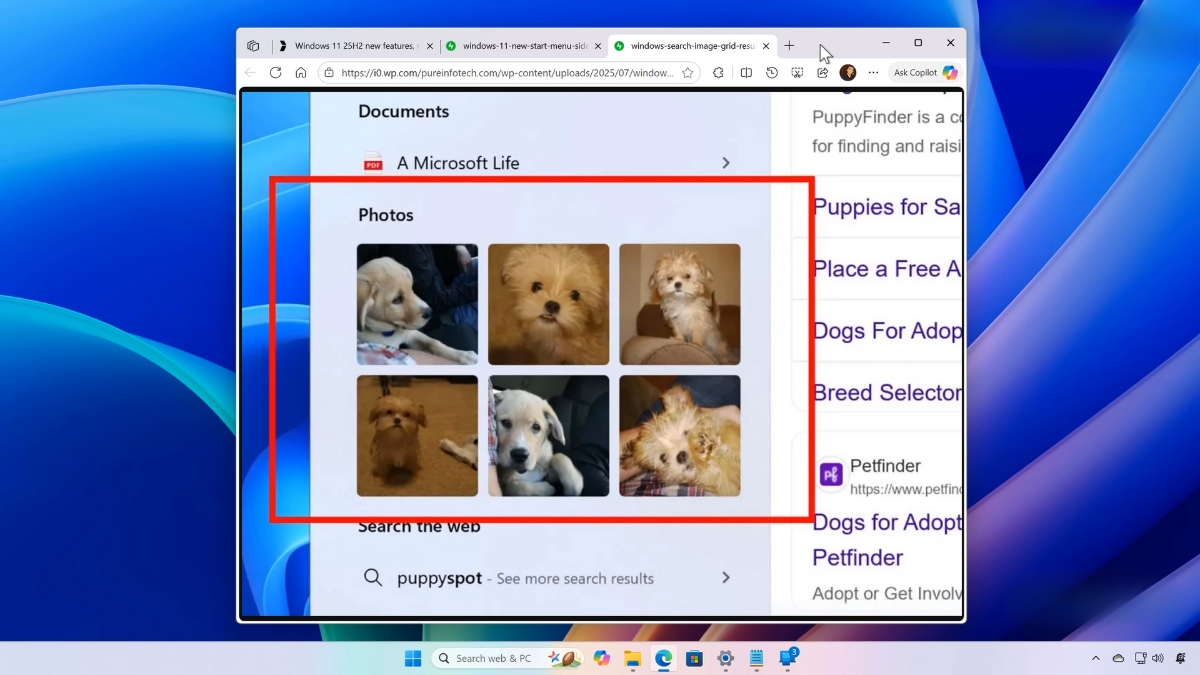Open File Explorer from the taskbar
1200x675 pixels.
pyautogui.click(x=632, y=658)
